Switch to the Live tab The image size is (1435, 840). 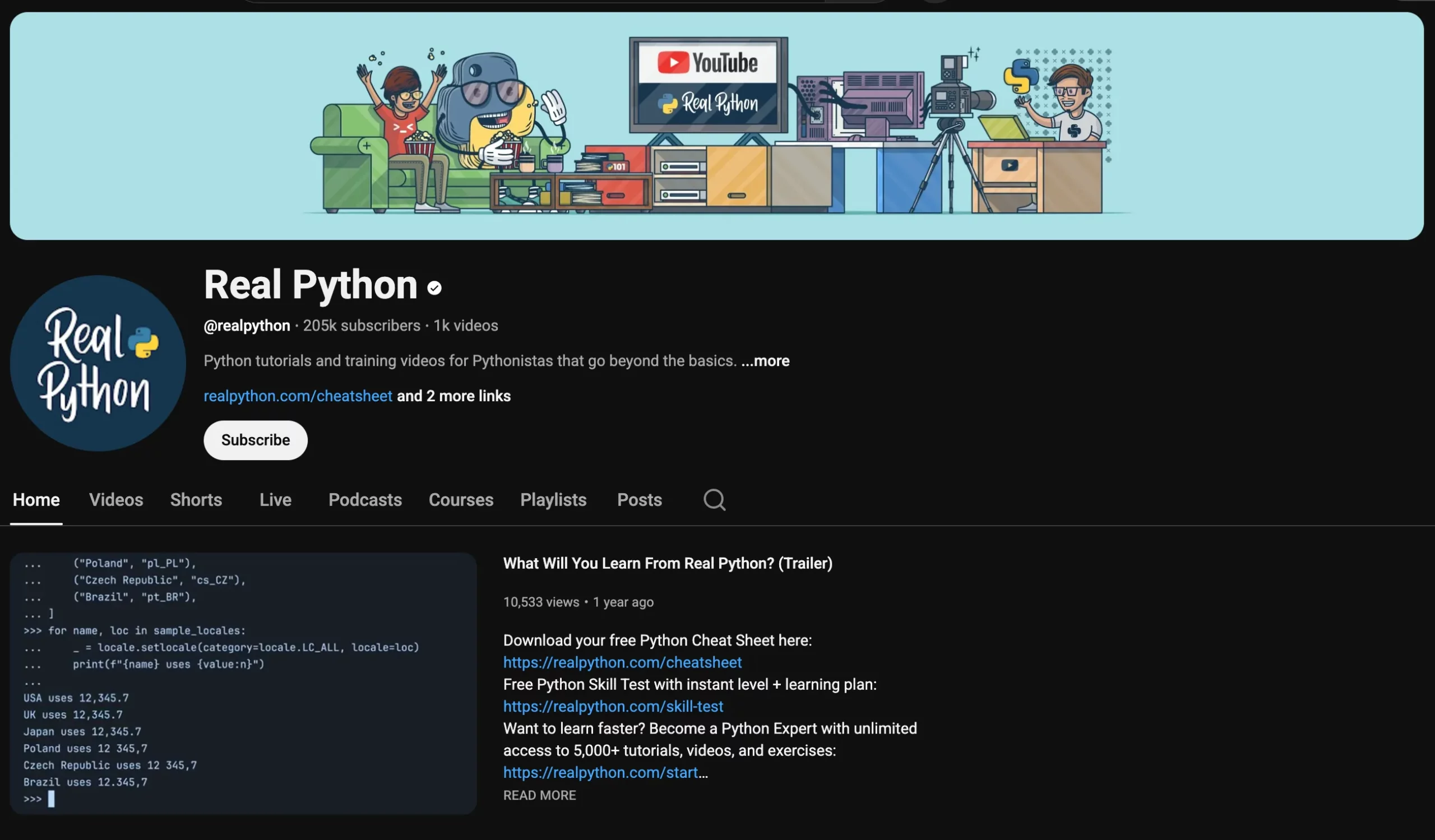[x=275, y=500]
